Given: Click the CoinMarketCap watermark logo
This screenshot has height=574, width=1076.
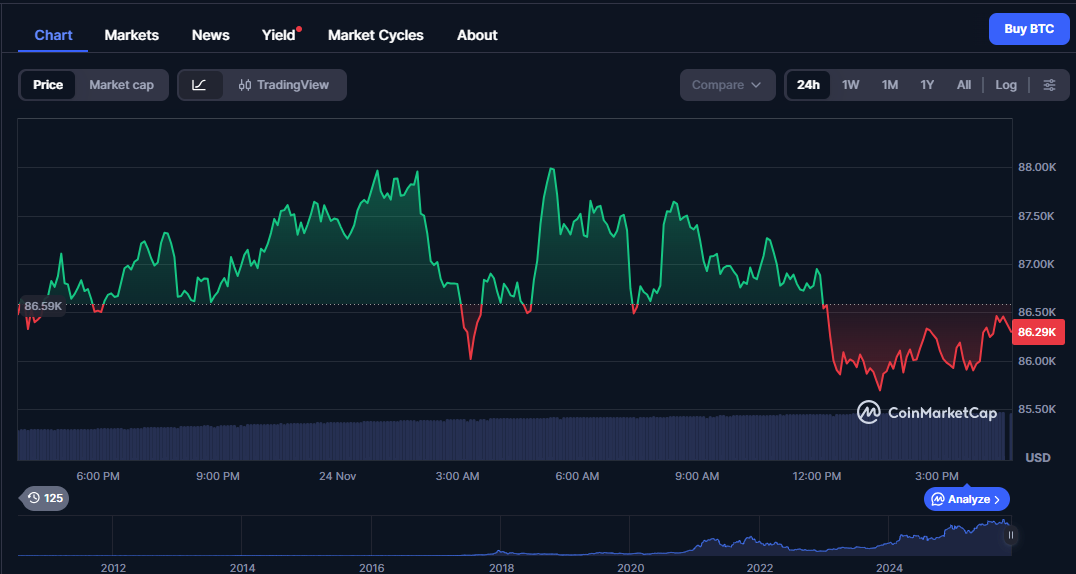Looking at the screenshot, I should tap(926, 412).
